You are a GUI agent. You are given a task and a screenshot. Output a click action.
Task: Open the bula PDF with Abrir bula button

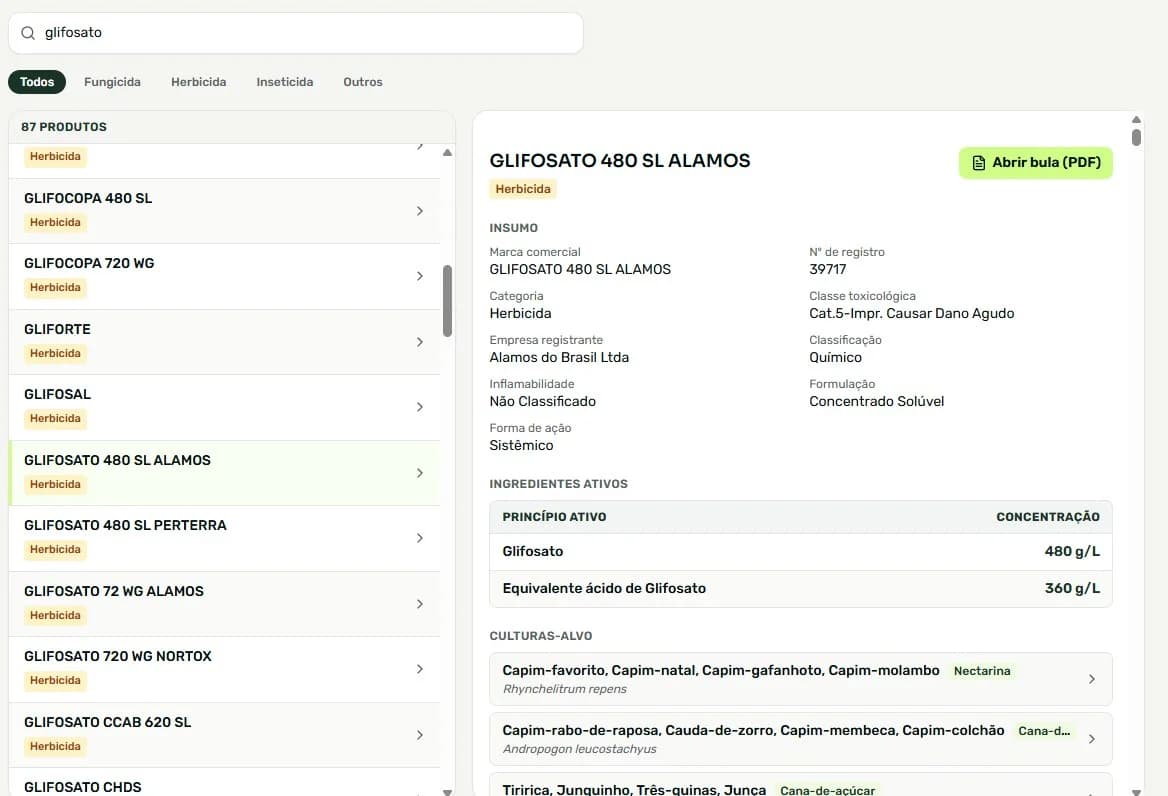click(x=1035, y=163)
